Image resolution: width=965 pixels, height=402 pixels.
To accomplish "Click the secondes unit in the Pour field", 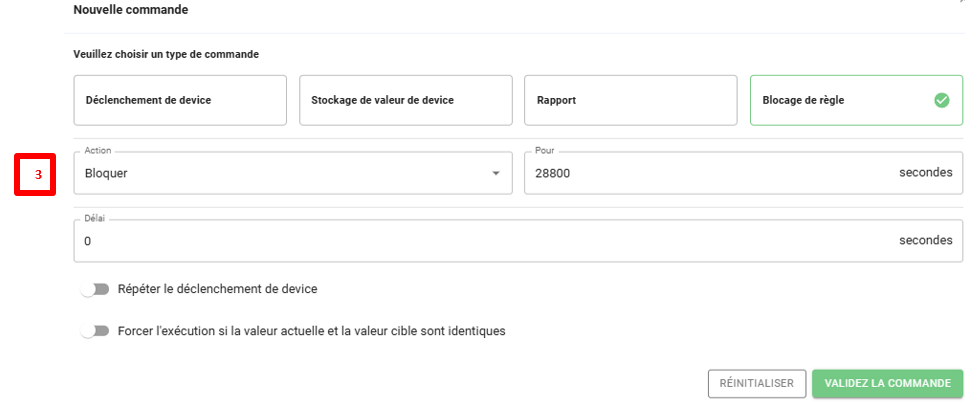I will (x=925, y=173).
